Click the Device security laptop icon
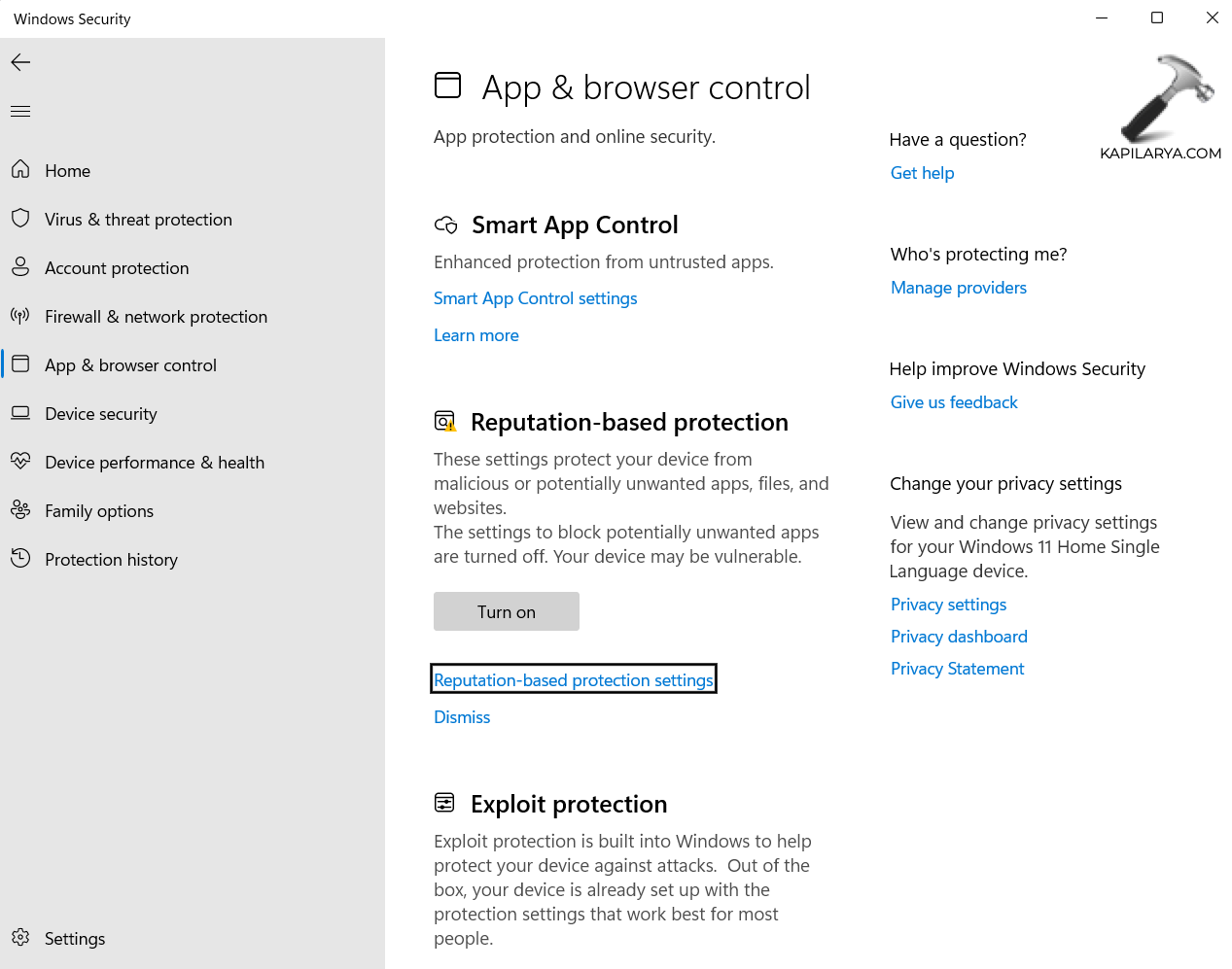Viewport: 1232px width, 969px height. (x=20, y=413)
